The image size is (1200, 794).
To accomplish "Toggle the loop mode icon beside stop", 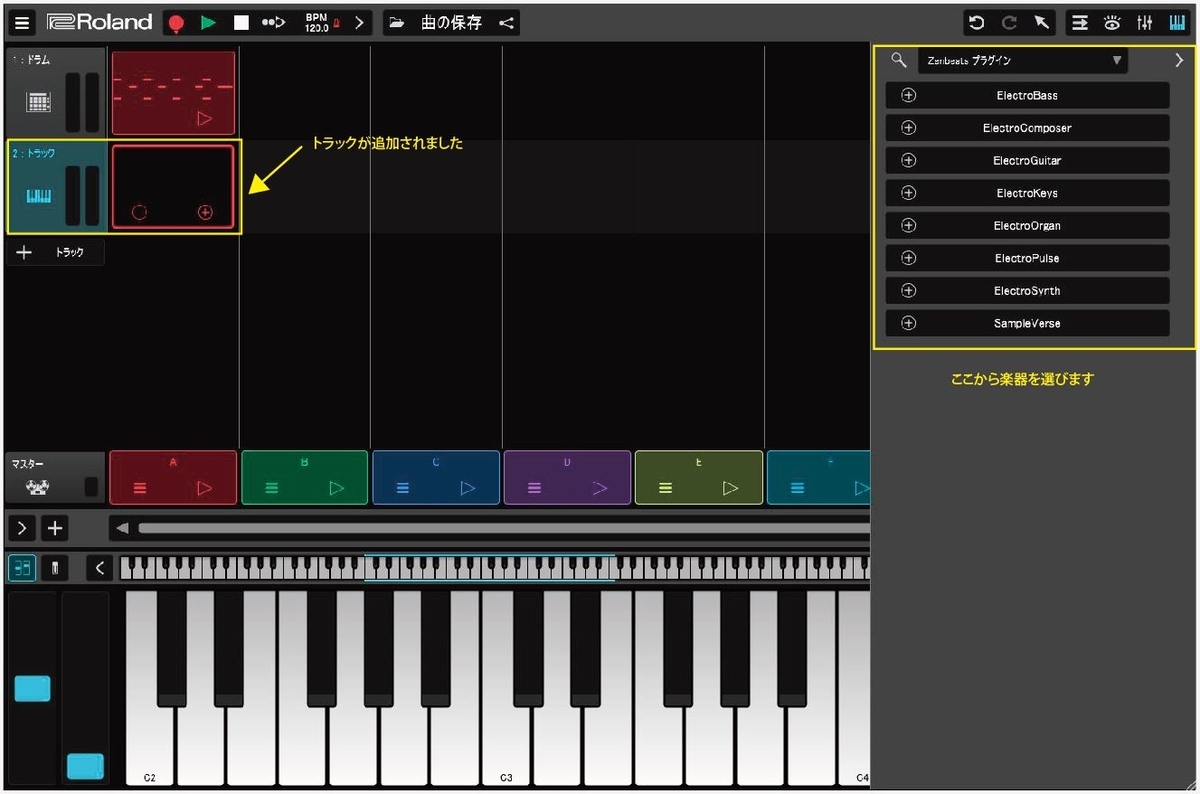I will tap(273, 22).
